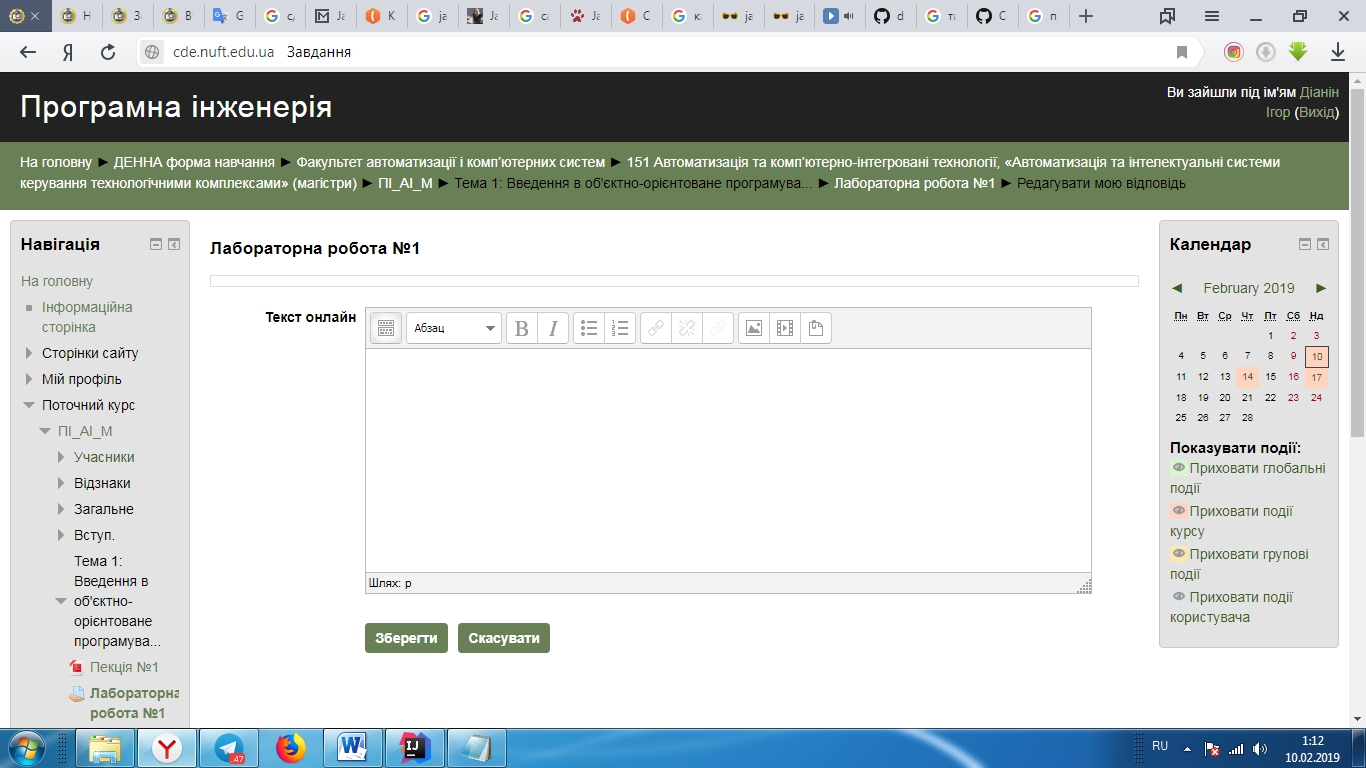This screenshot has height=768, width=1366.
Task: Click the Зберегти button
Action: tap(406, 638)
